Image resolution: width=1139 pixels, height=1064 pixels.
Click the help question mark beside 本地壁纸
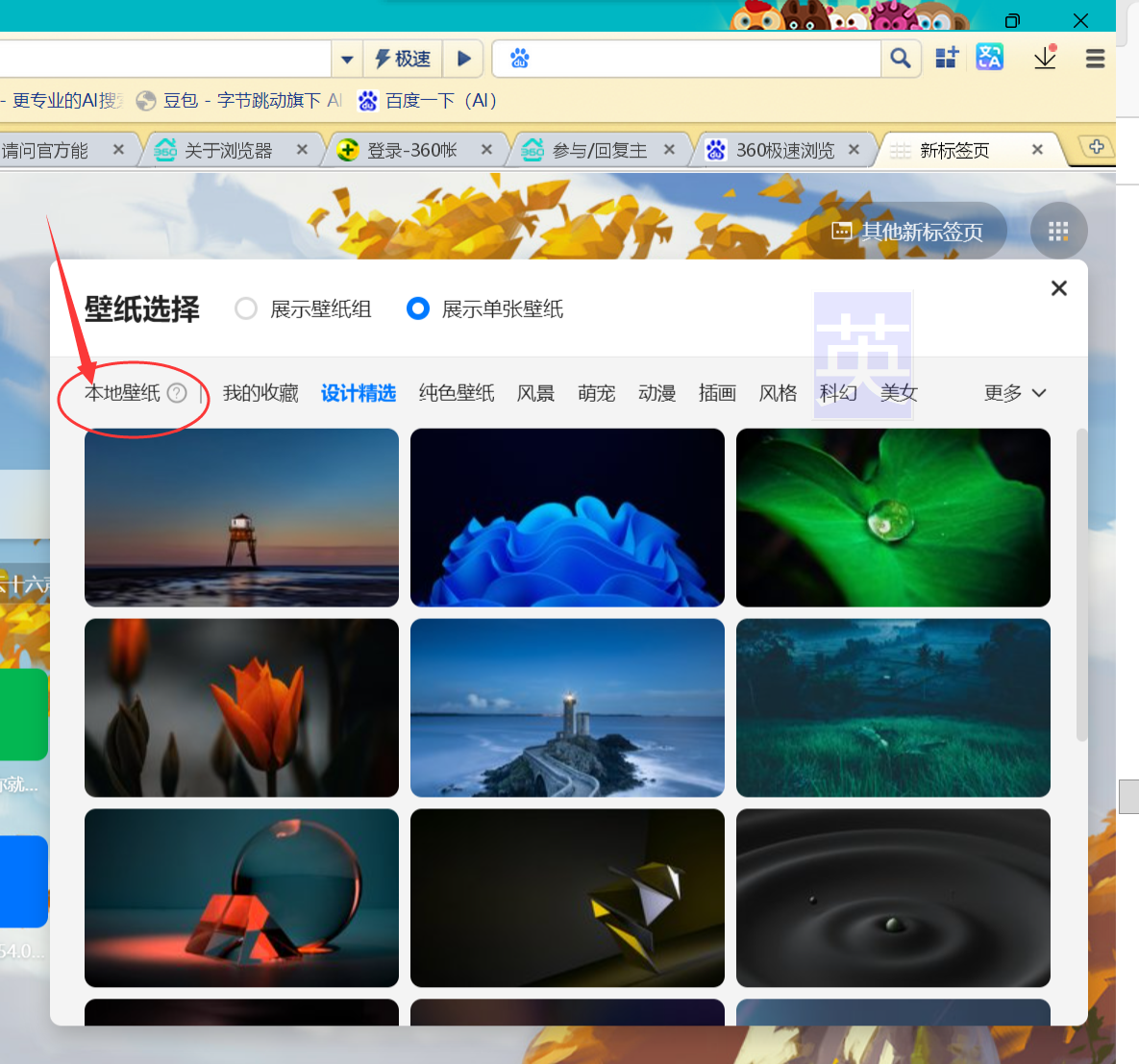(x=177, y=393)
